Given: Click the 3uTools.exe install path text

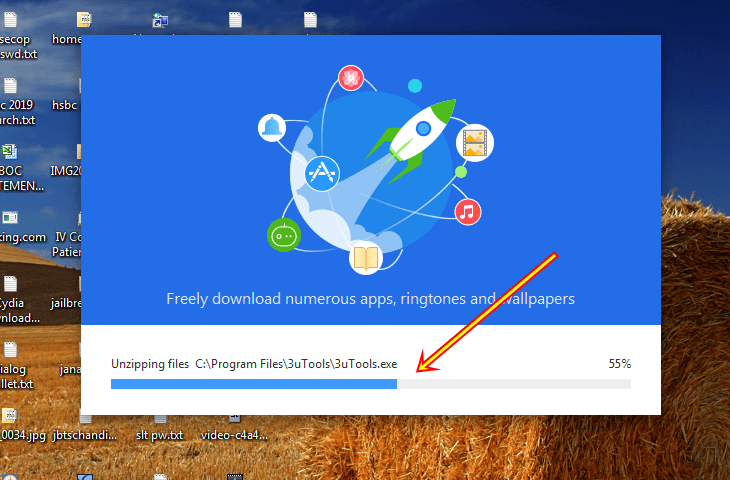Looking at the screenshot, I should click(296, 364).
